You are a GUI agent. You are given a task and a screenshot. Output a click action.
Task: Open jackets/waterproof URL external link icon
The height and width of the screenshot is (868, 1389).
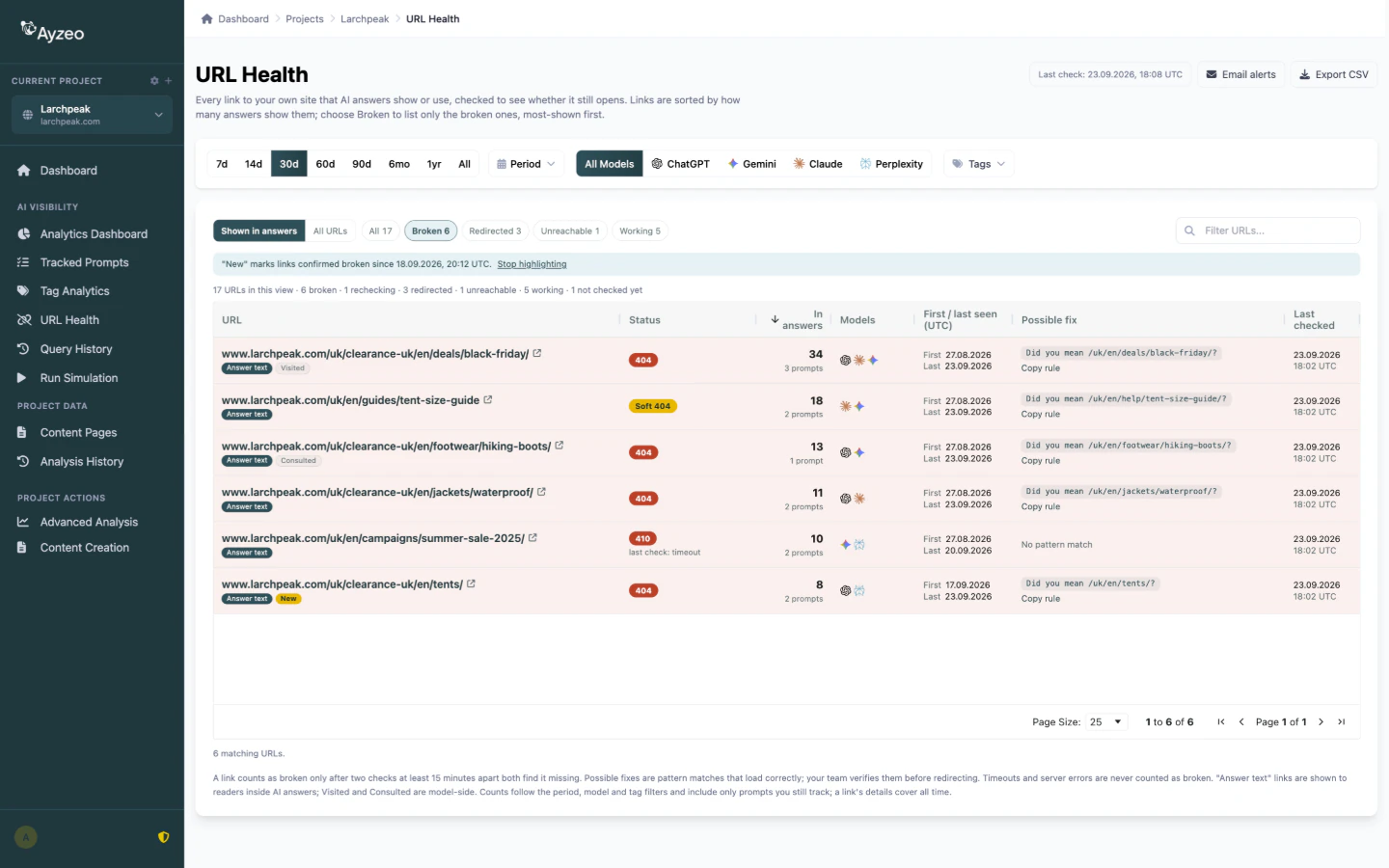click(x=541, y=492)
